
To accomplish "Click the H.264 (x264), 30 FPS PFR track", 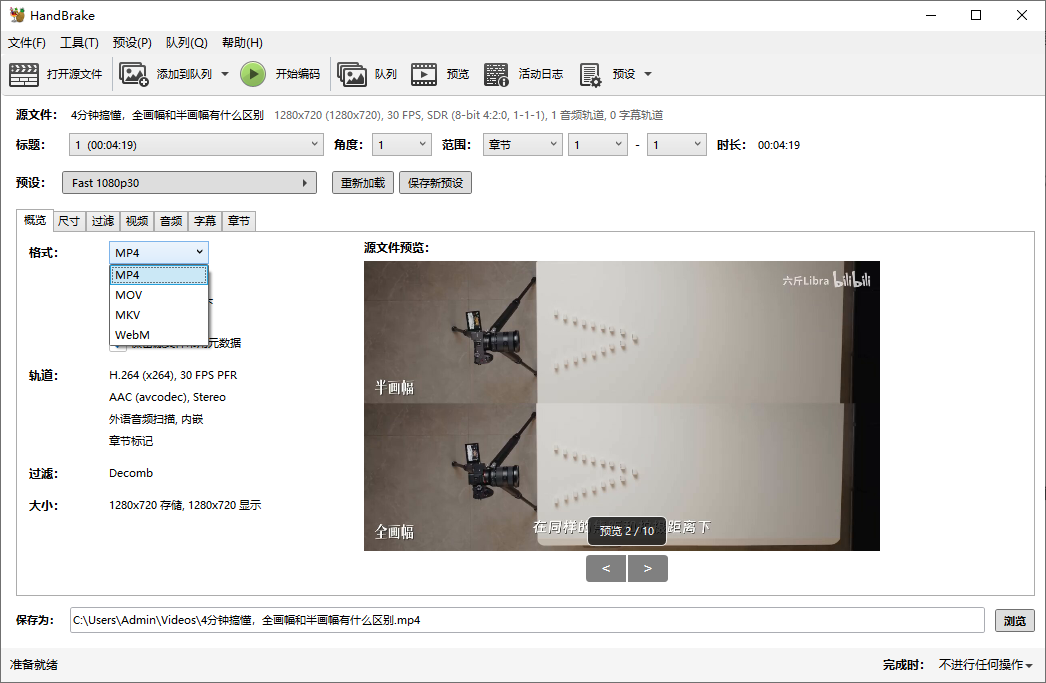I will coord(173,375).
